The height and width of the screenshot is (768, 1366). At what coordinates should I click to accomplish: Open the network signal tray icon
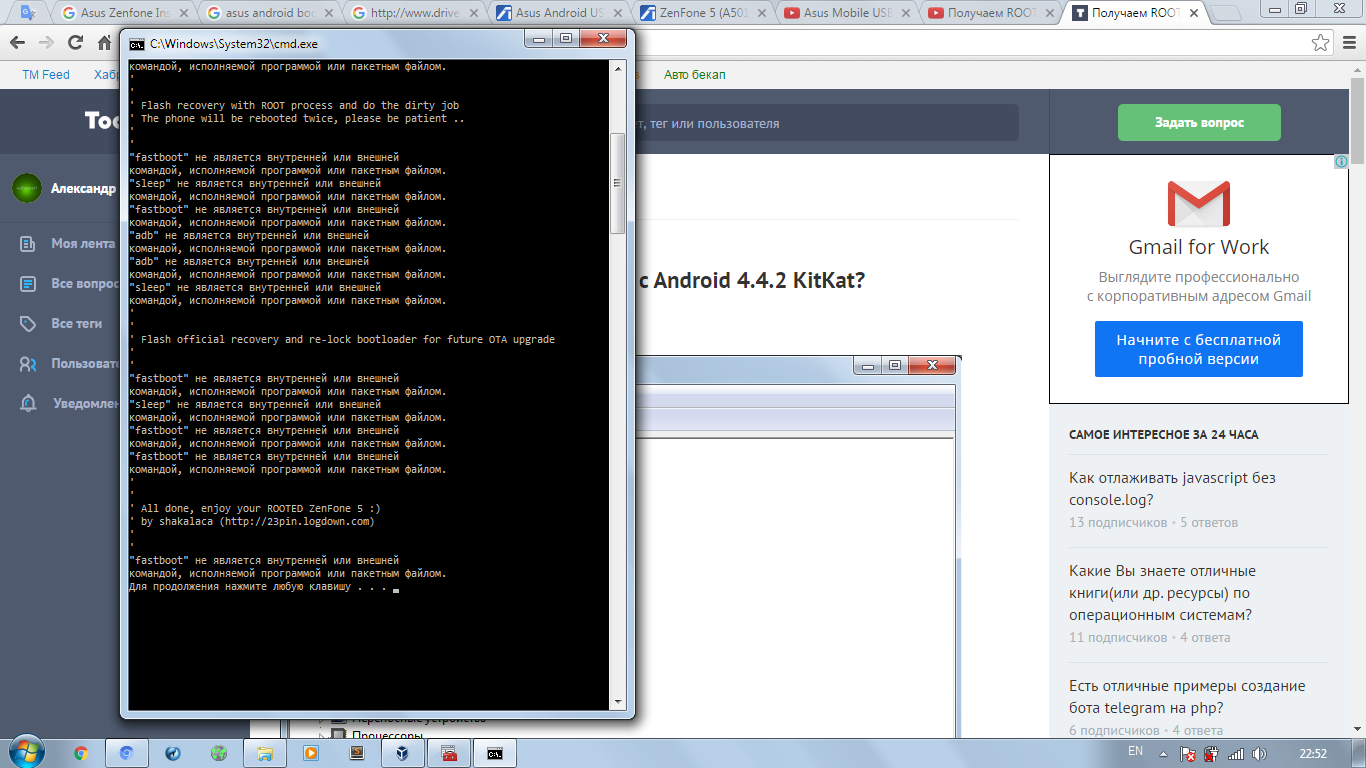coord(1235,753)
